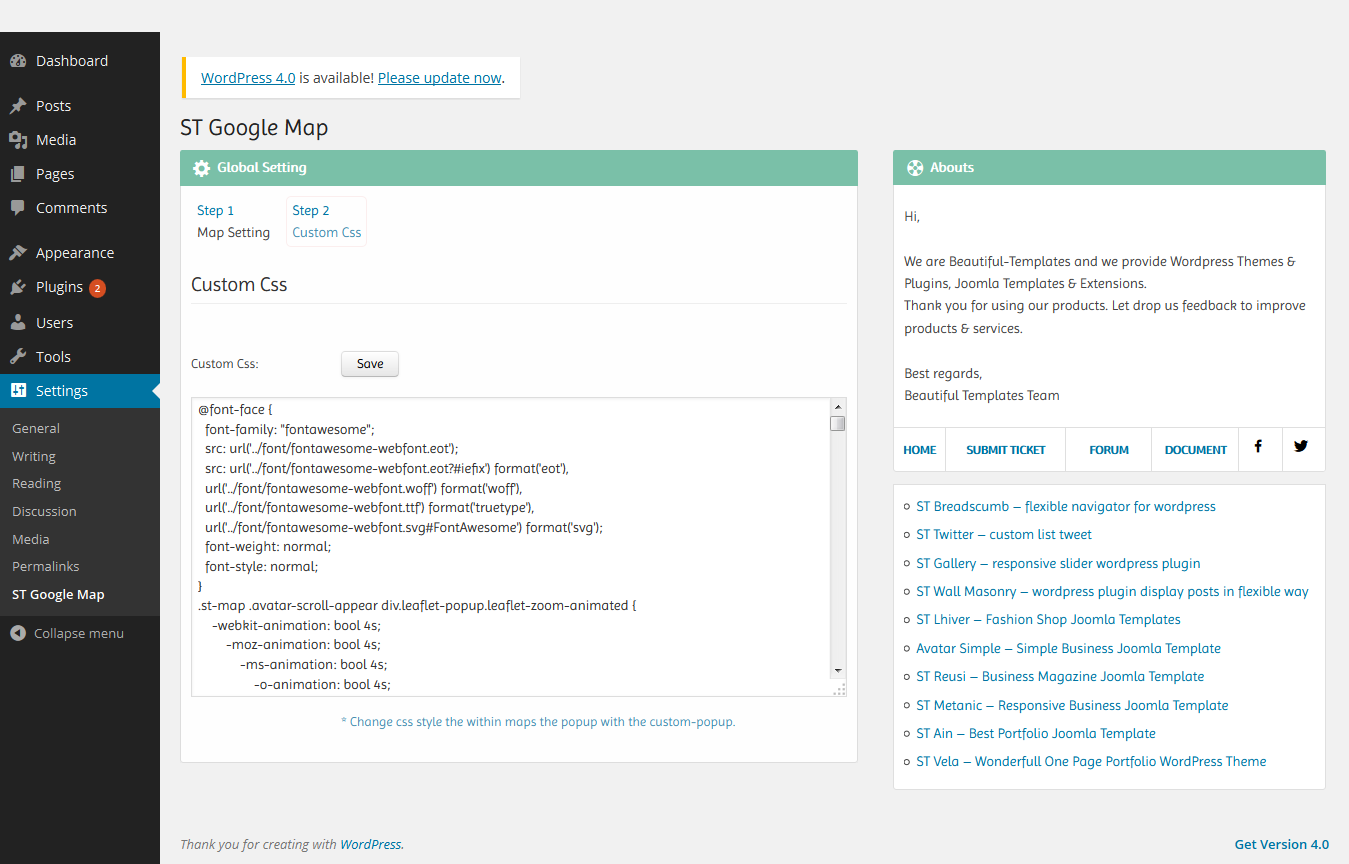Screen dimensions: 1349x864
Task: Click the Settings sliders icon
Action: point(18,391)
